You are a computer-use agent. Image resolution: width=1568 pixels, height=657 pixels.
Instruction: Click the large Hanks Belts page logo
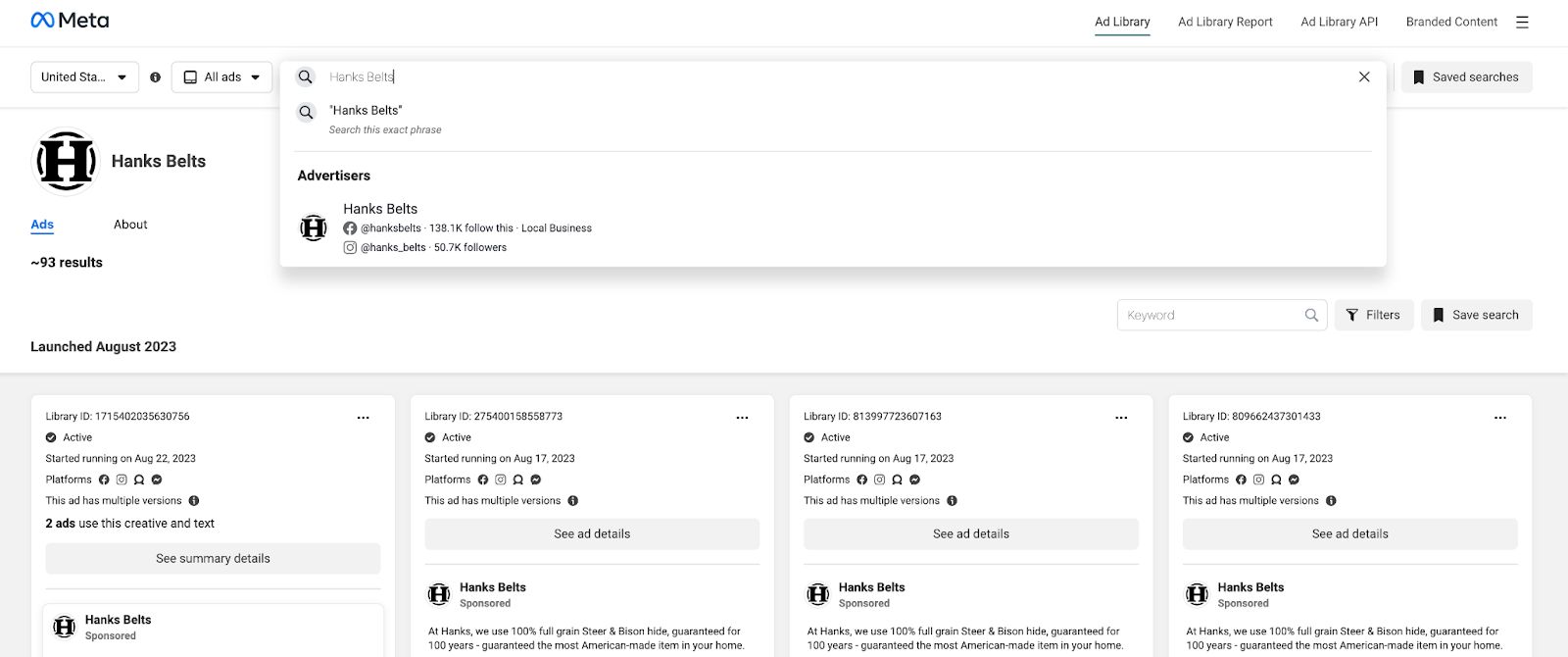[67, 162]
